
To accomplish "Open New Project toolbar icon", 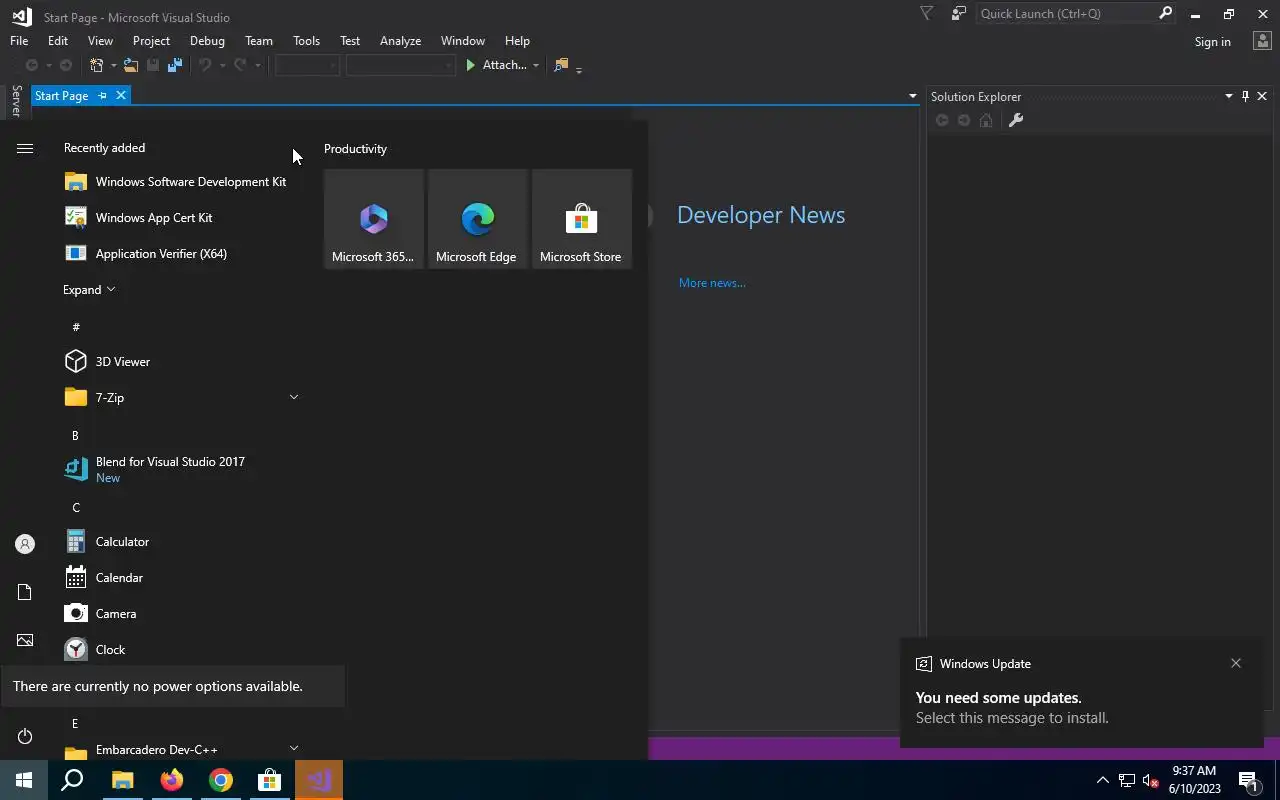I will pyautogui.click(x=96, y=65).
